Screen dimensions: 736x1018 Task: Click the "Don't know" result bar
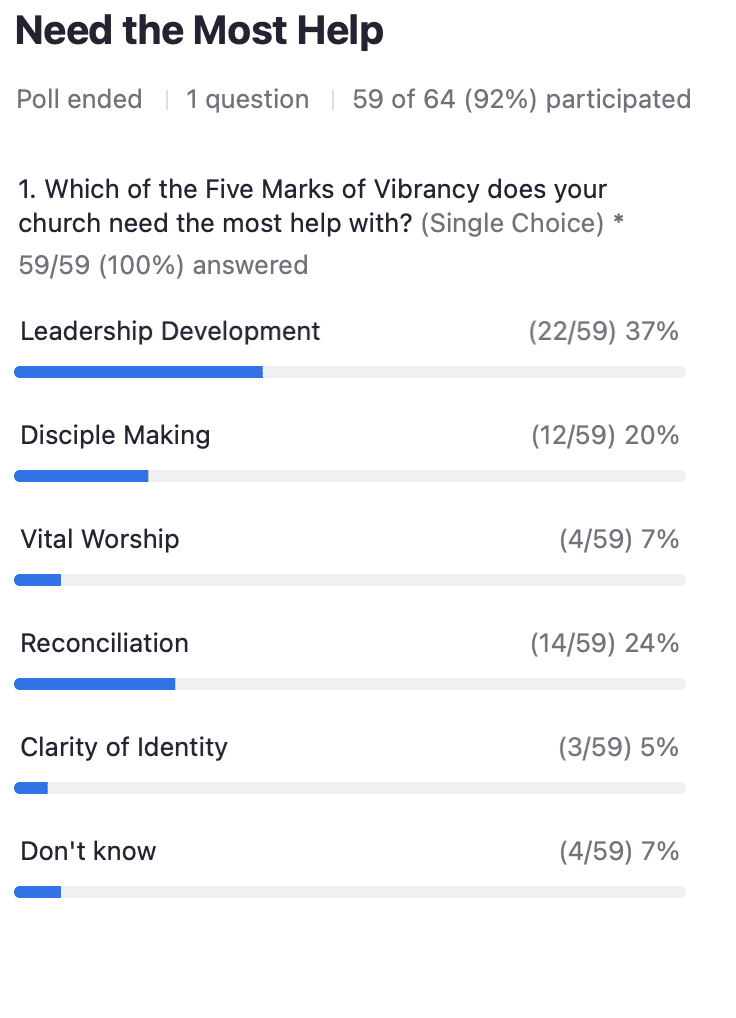(350, 892)
